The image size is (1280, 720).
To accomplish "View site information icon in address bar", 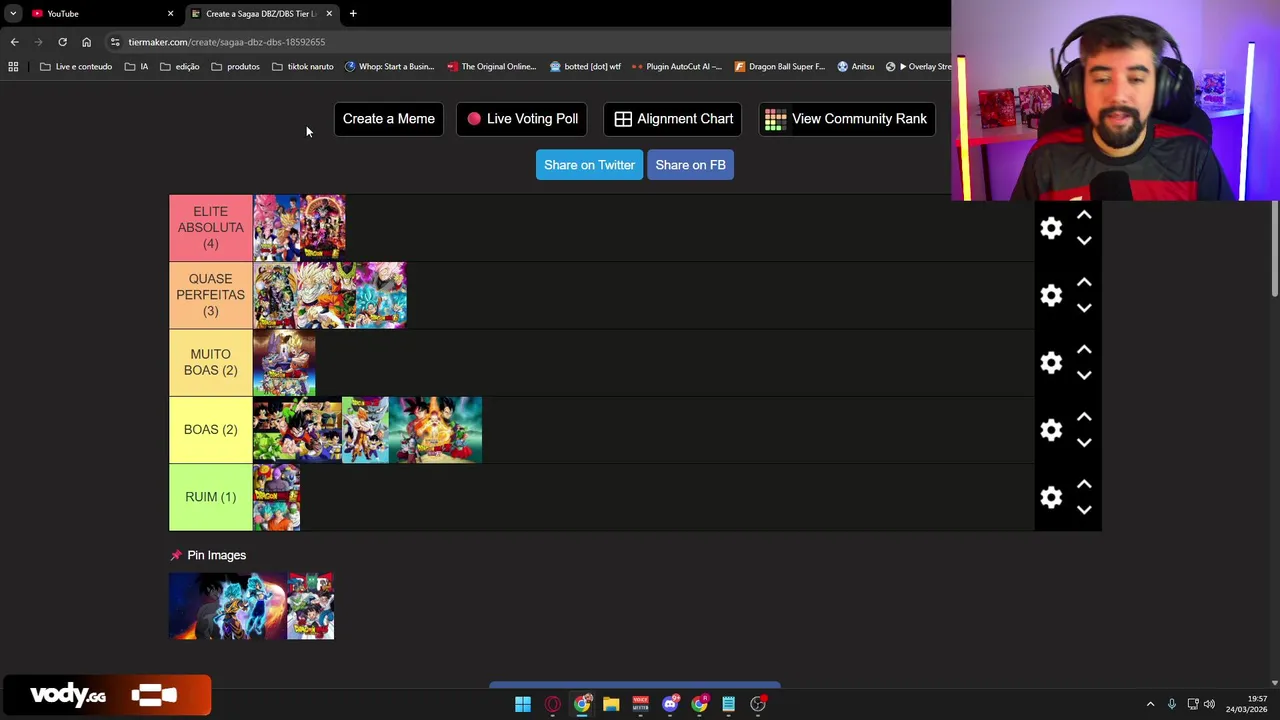I will click(115, 42).
